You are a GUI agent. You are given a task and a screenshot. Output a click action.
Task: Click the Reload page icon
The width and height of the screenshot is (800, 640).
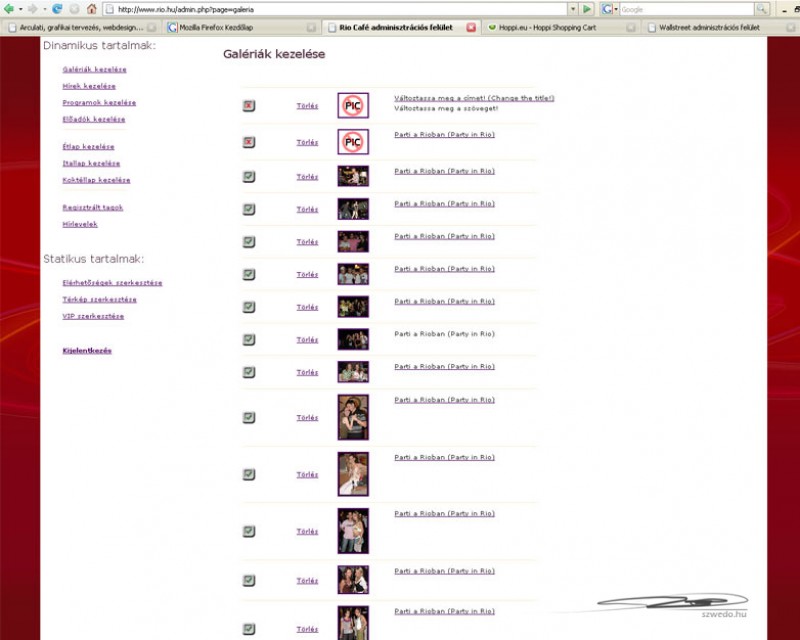coord(57,9)
